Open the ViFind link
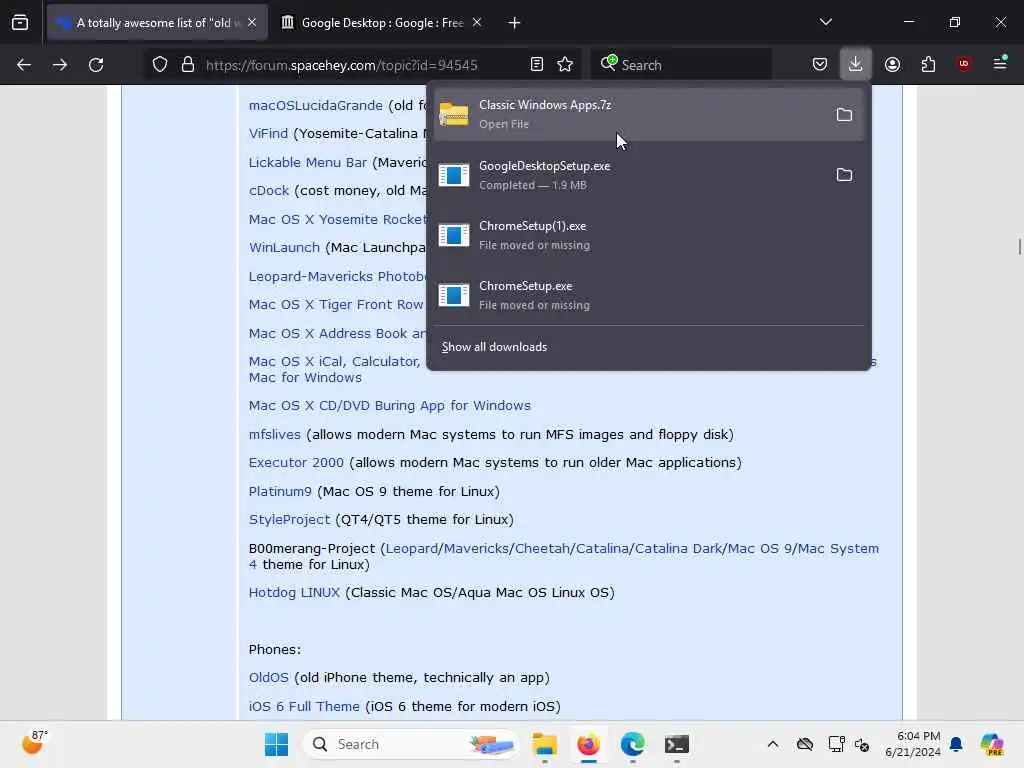Image resolution: width=1024 pixels, height=768 pixels. tap(268, 134)
